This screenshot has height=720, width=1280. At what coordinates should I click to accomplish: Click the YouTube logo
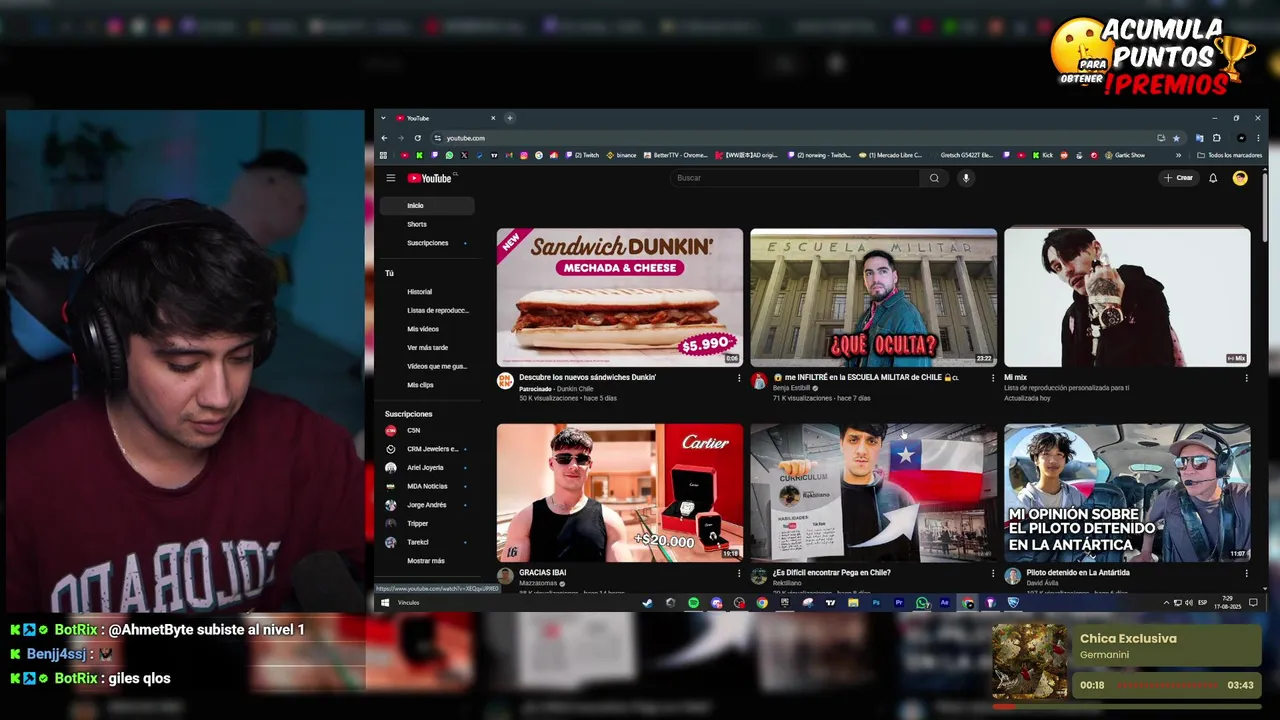coord(430,178)
